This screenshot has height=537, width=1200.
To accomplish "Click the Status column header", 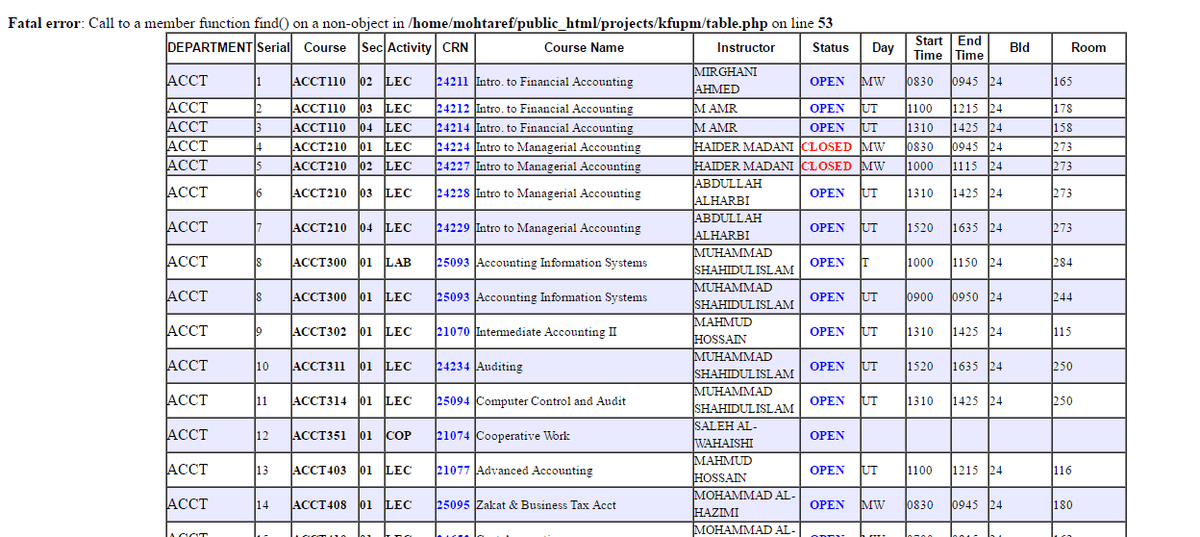I will tap(830, 48).
